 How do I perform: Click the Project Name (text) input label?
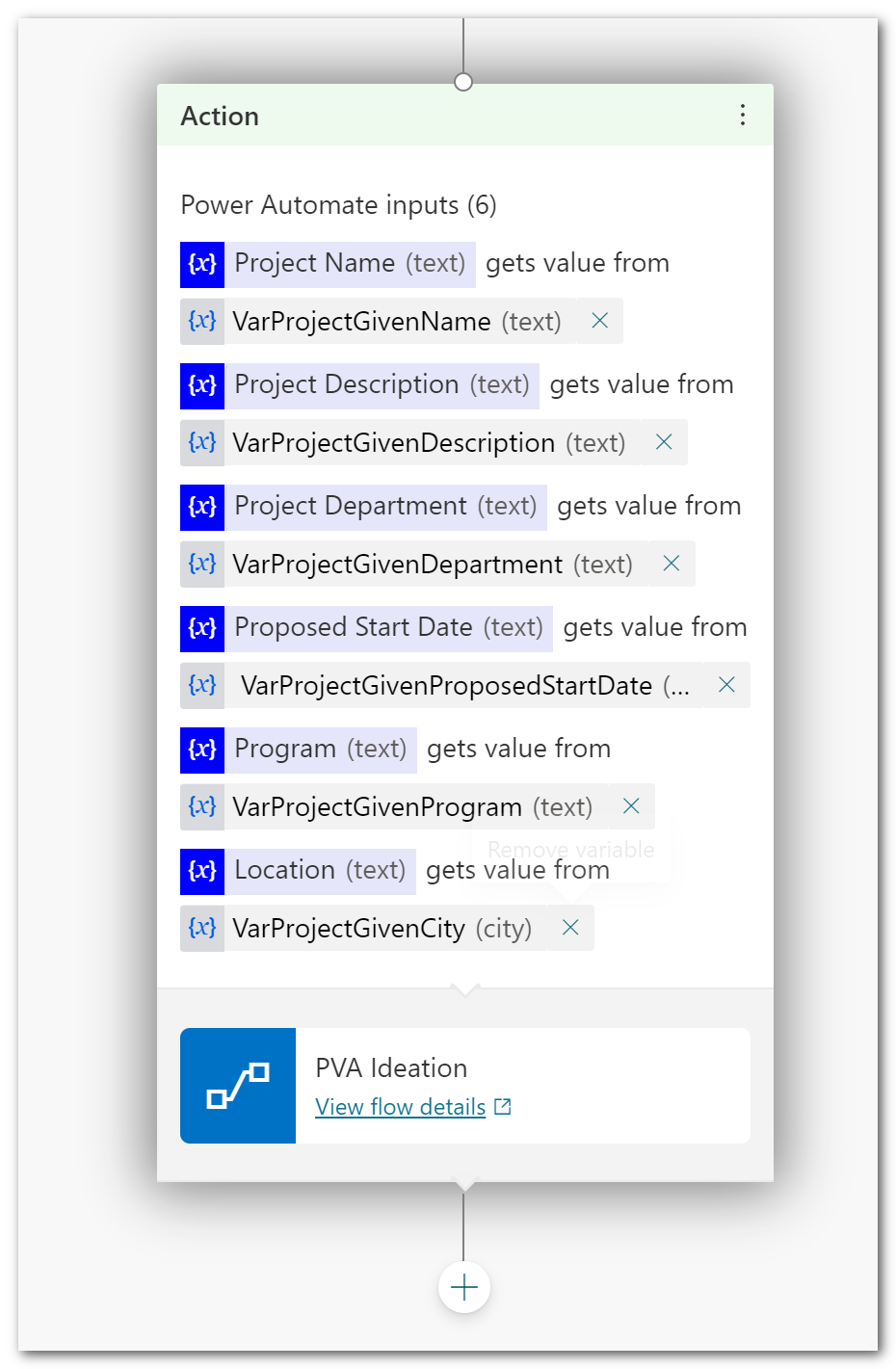point(350,264)
